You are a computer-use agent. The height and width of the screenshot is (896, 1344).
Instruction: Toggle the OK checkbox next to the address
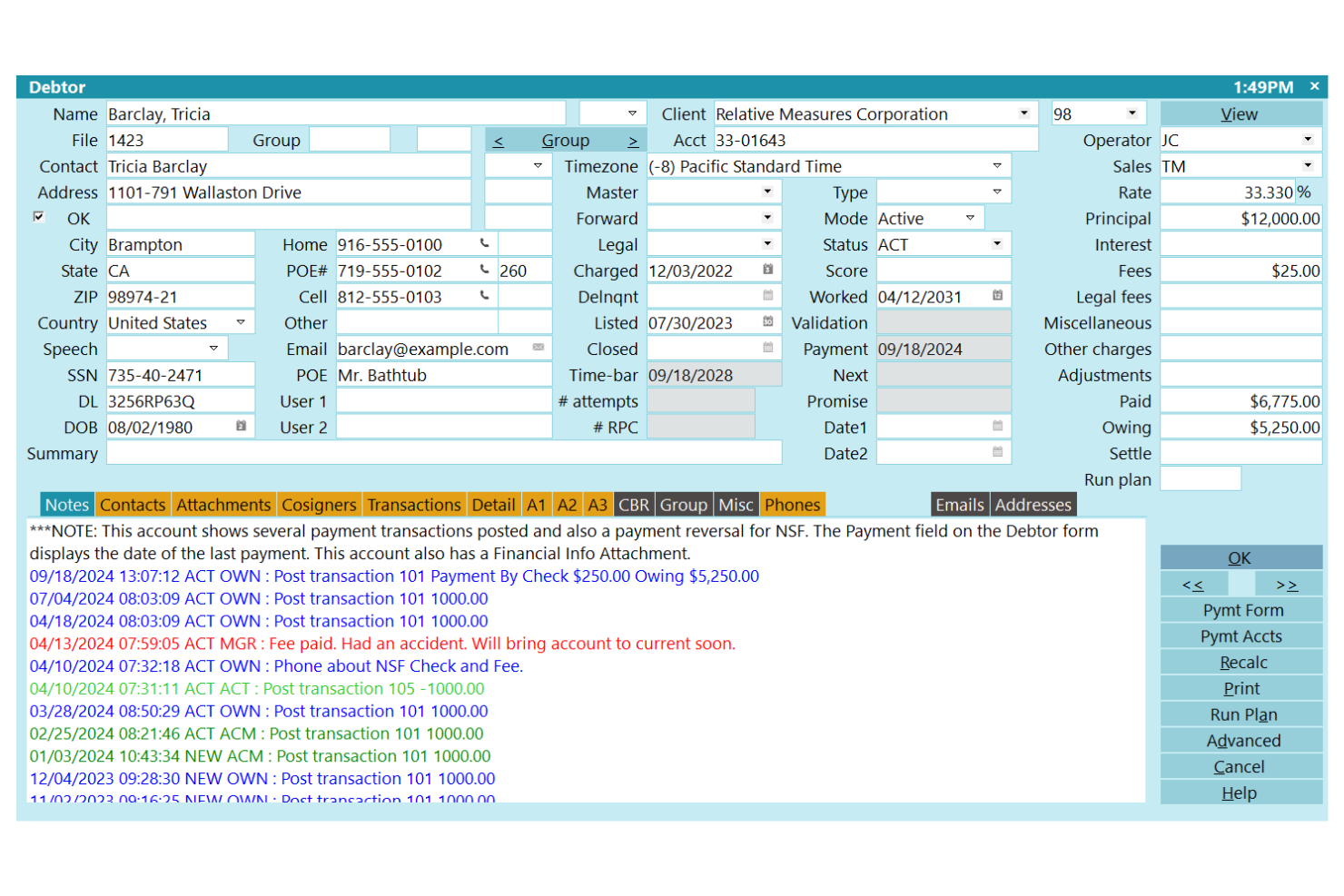pos(38,218)
